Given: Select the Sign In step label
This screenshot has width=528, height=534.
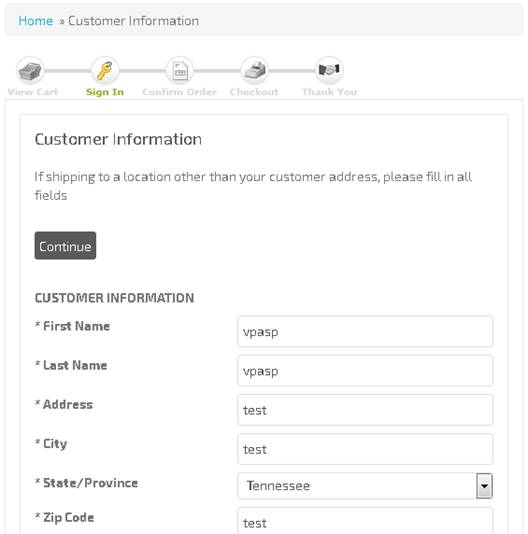Looking at the screenshot, I should [105, 92].
